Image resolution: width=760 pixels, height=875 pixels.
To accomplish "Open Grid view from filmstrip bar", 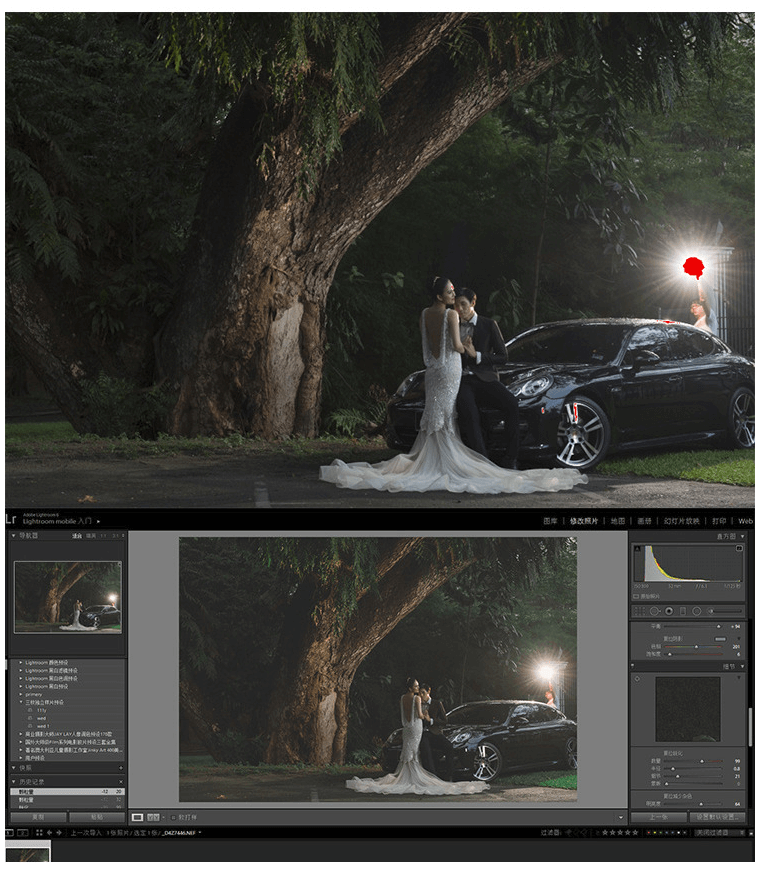I will pyautogui.click(x=39, y=833).
